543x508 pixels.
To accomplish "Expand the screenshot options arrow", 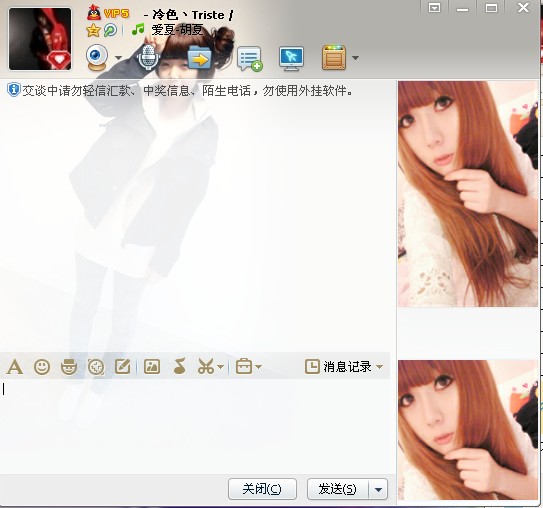I will [x=221, y=367].
